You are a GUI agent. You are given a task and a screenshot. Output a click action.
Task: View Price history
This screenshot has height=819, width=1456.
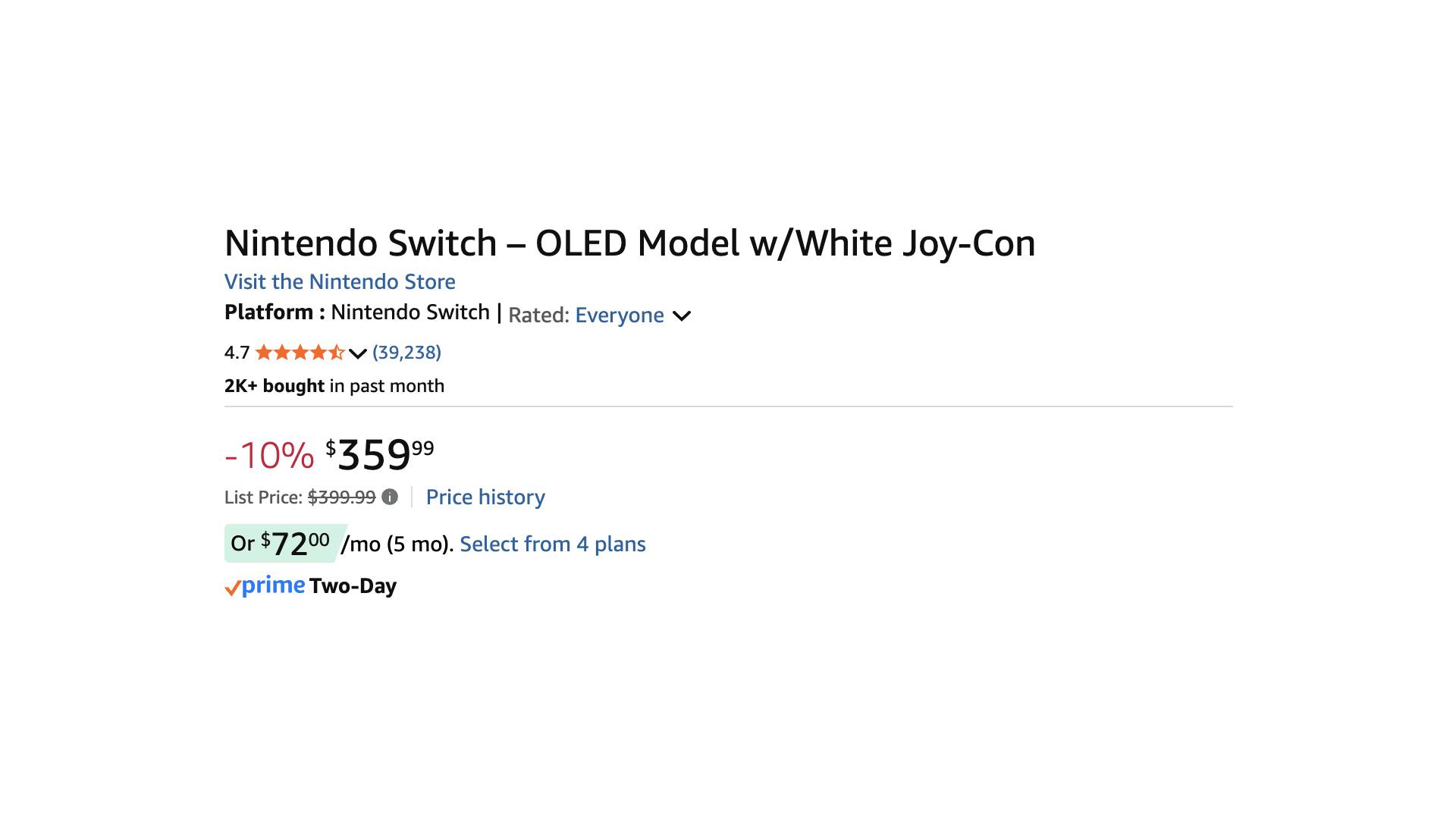[485, 497]
